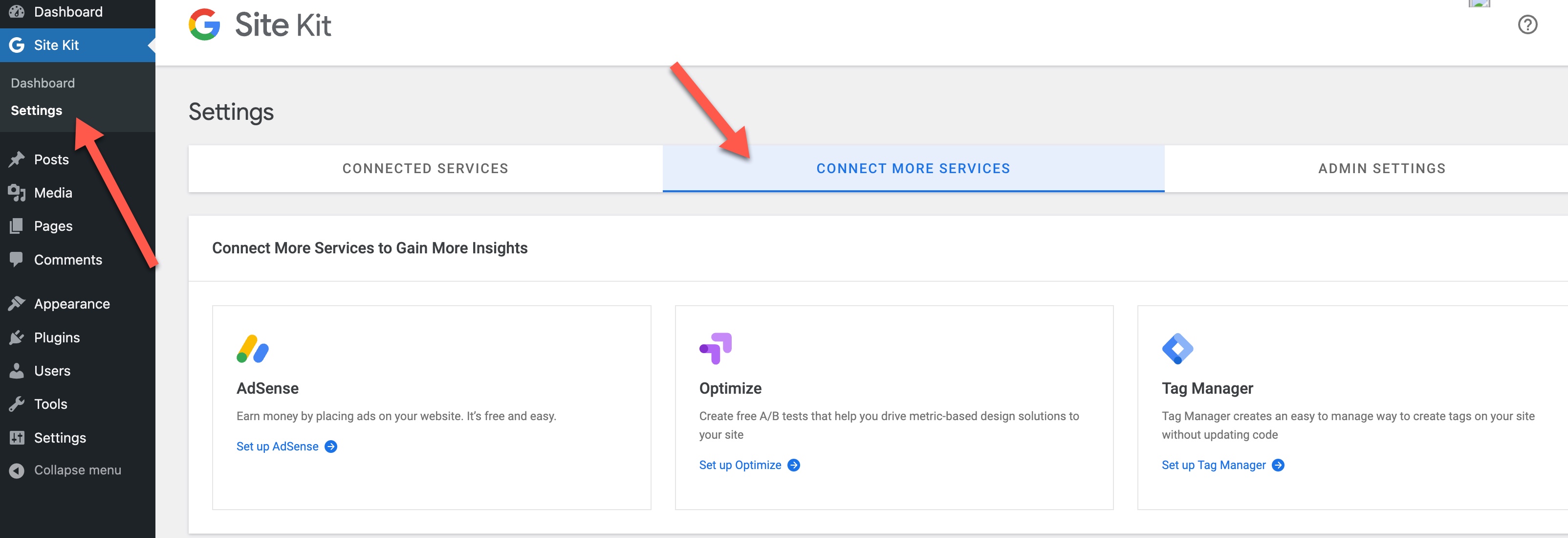Screen dimensions: 1568x538
Task: Click the Settings page heading
Action: 231,112
